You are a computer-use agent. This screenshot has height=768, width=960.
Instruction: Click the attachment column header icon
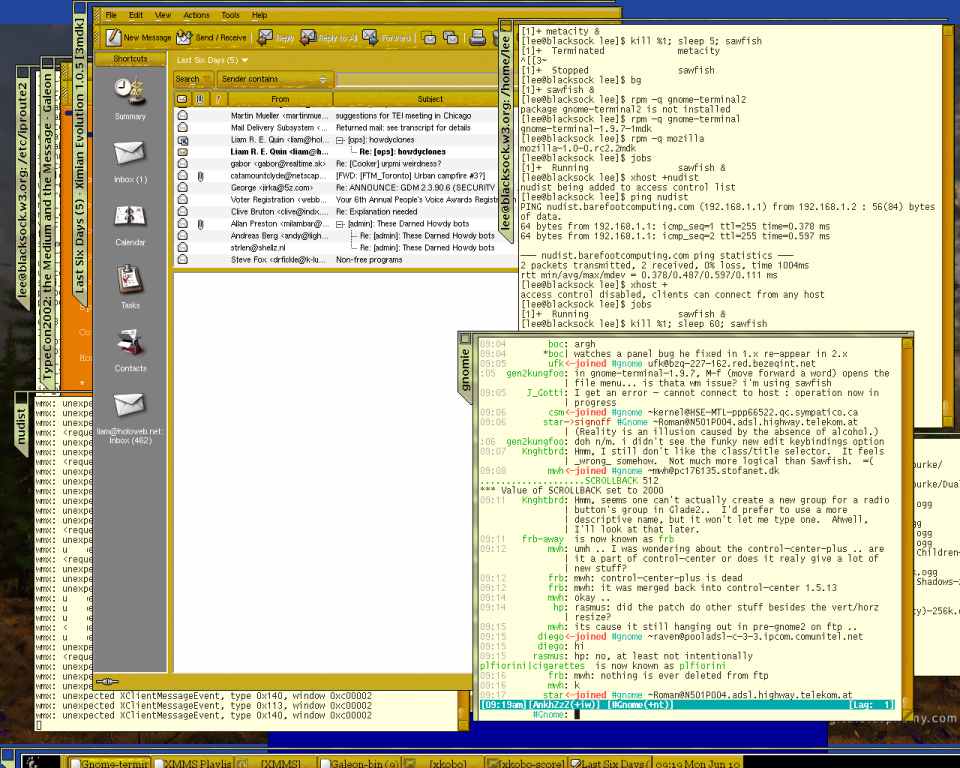[200, 99]
